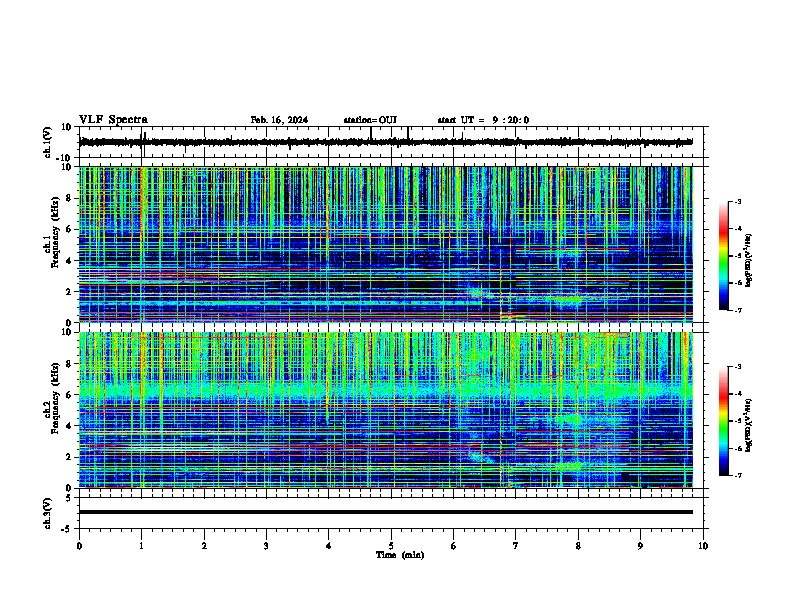Viewport: 792px width, 612px height.
Task: Click the 'start UT = 9:20:0' text
Action: [483, 120]
